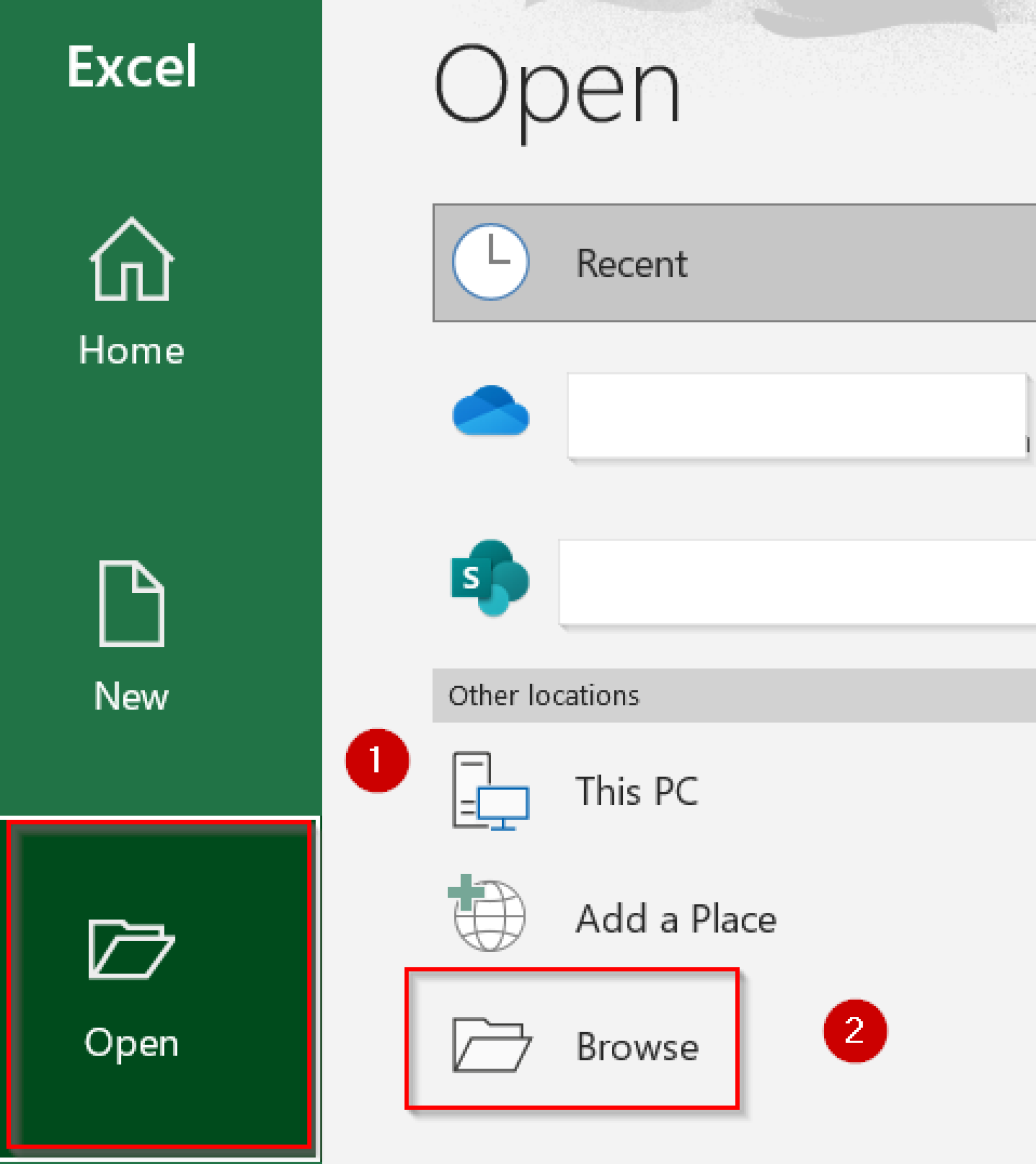Click Add a Place
The image size is (1036, 1164).
(675, 920)
